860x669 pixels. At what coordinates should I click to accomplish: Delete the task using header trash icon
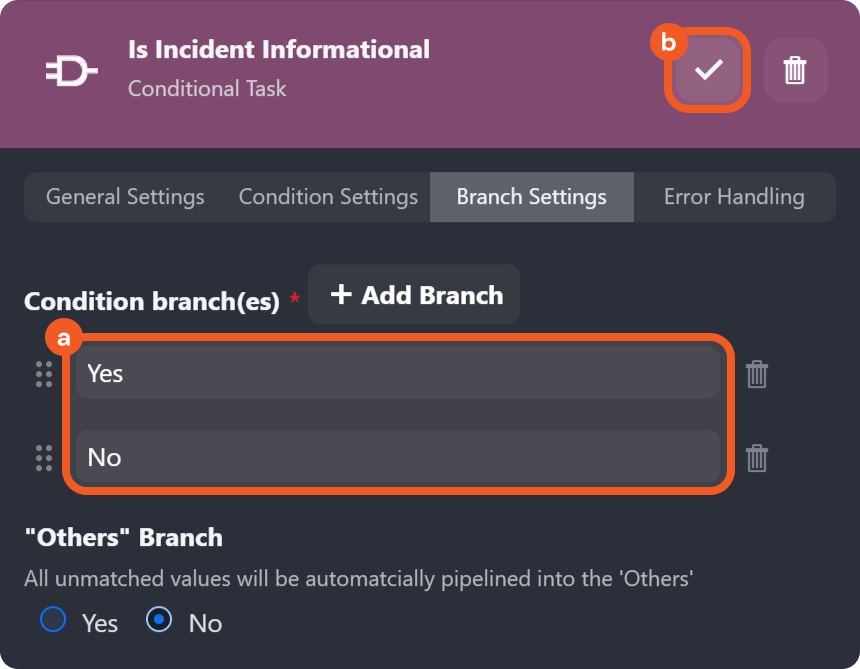coord(795,70)
